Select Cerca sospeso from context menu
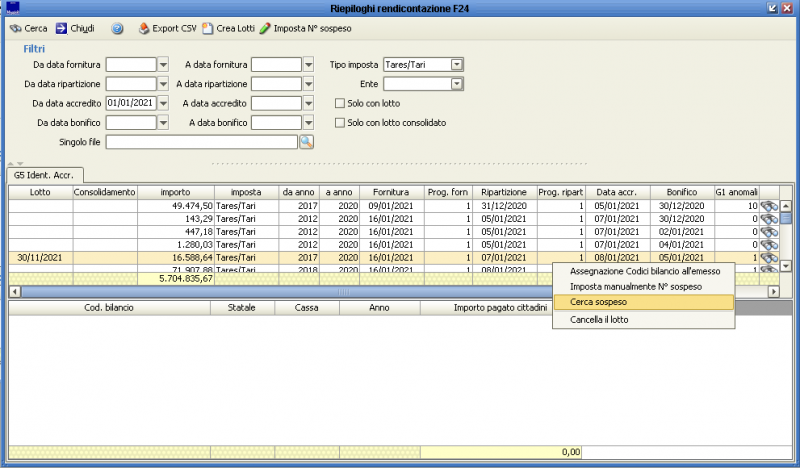 tap(643, 302)
